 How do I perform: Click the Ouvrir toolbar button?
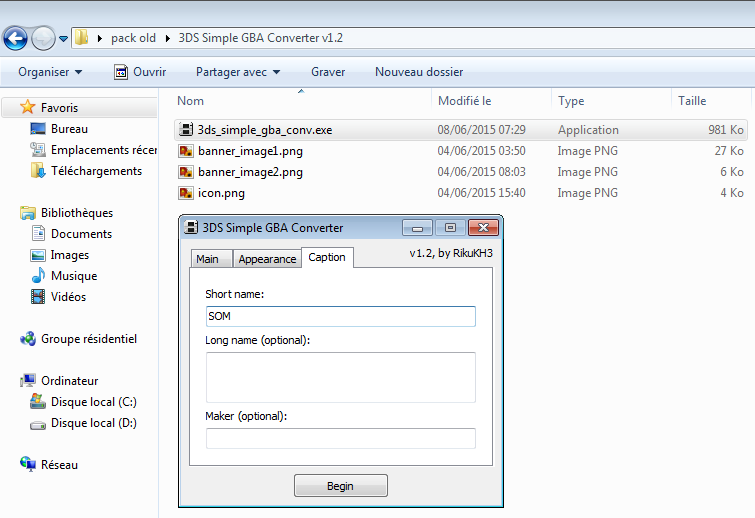point(140,72)
